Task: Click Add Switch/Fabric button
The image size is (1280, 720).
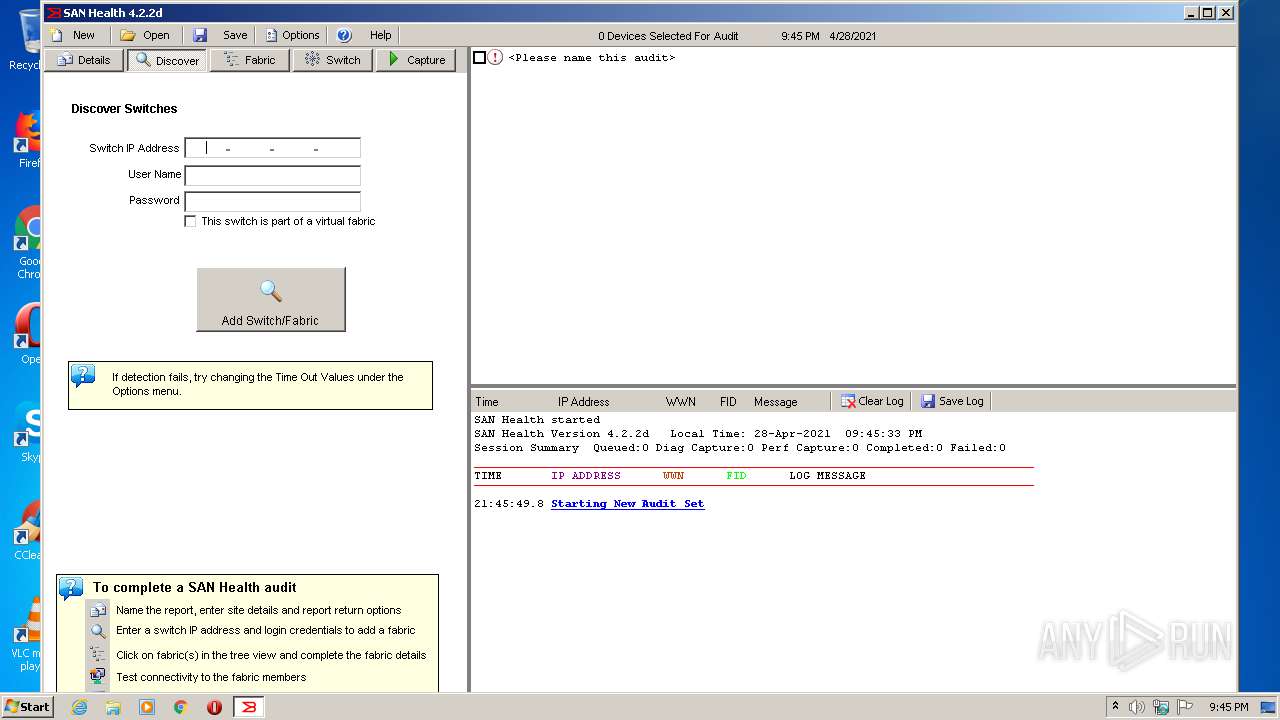Action: pyautogui.click(x=271, y=299)
